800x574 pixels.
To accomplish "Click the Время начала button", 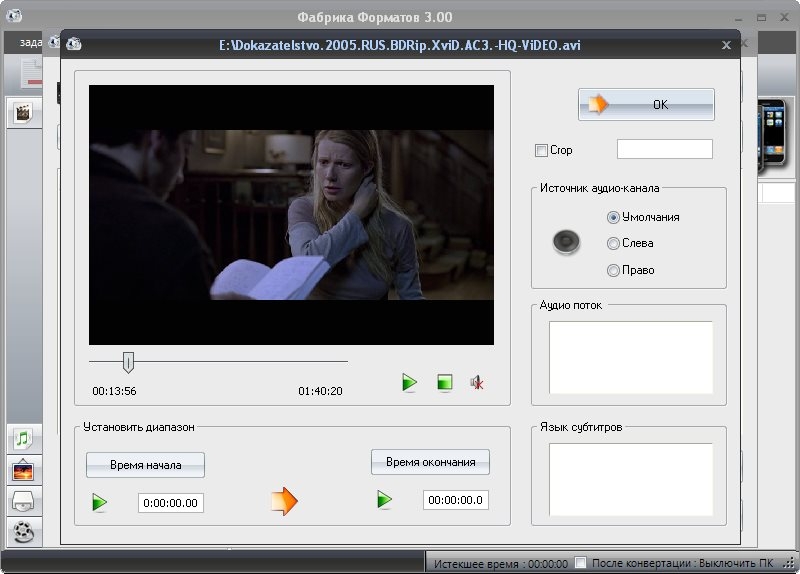I will pos(145,465).
